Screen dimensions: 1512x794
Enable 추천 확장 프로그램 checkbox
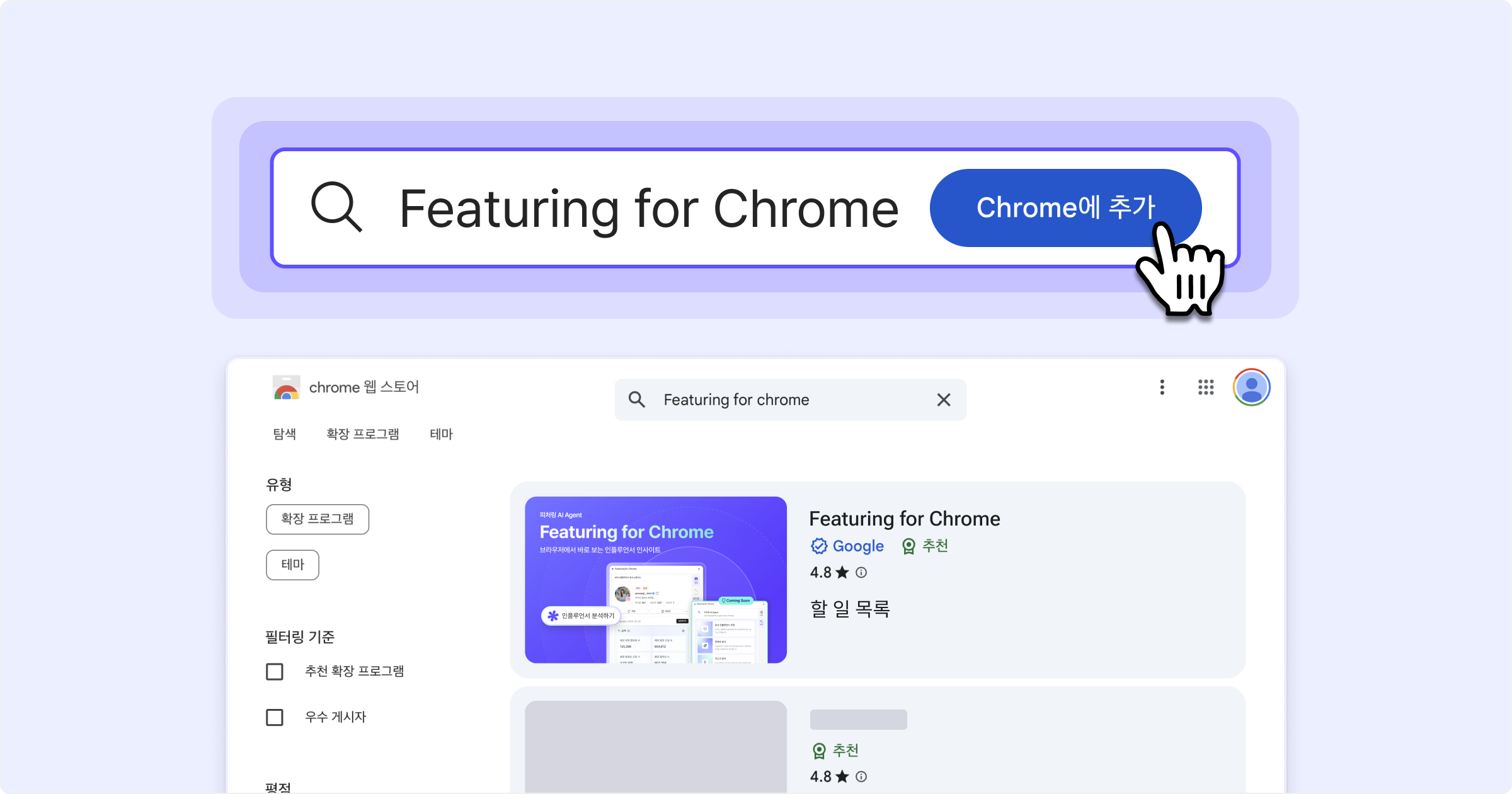(275, 671)
